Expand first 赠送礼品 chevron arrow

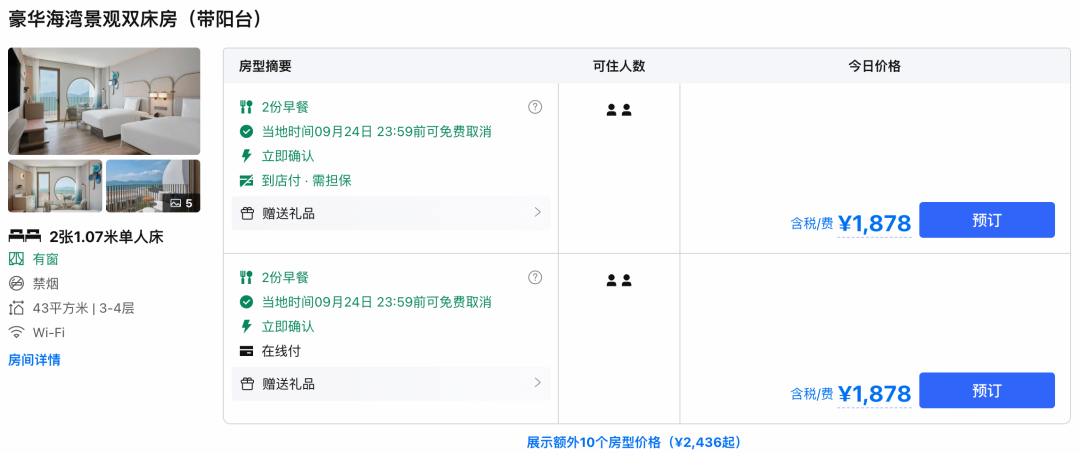click(538, 212)
